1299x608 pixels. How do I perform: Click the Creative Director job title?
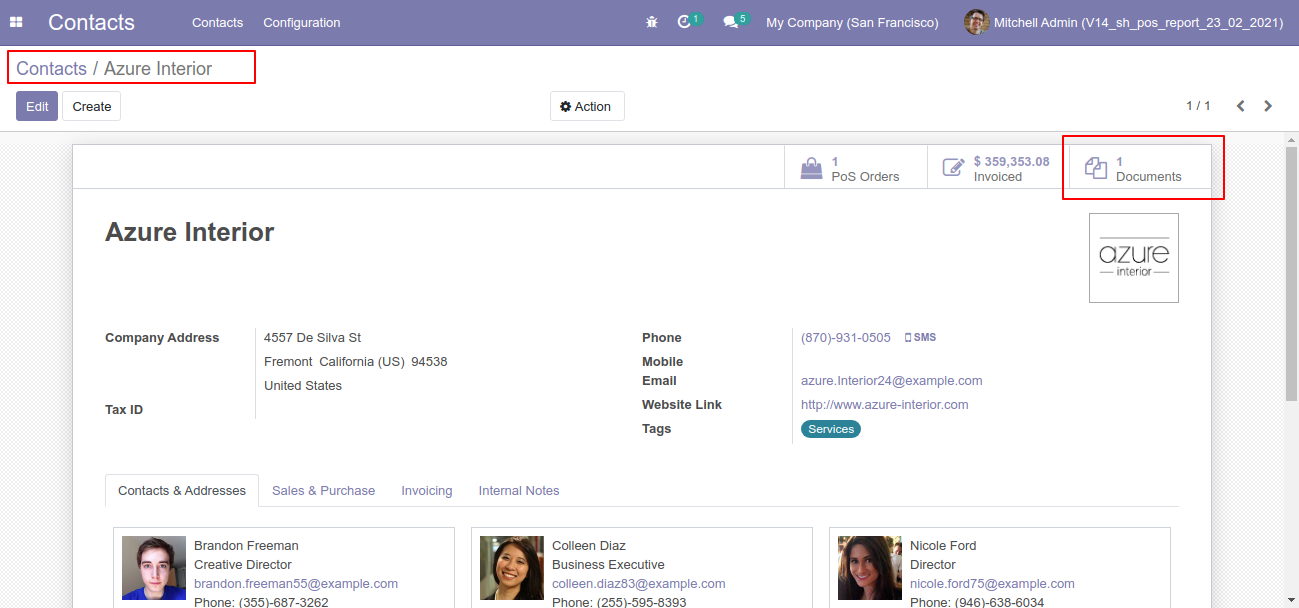[243, 565]
